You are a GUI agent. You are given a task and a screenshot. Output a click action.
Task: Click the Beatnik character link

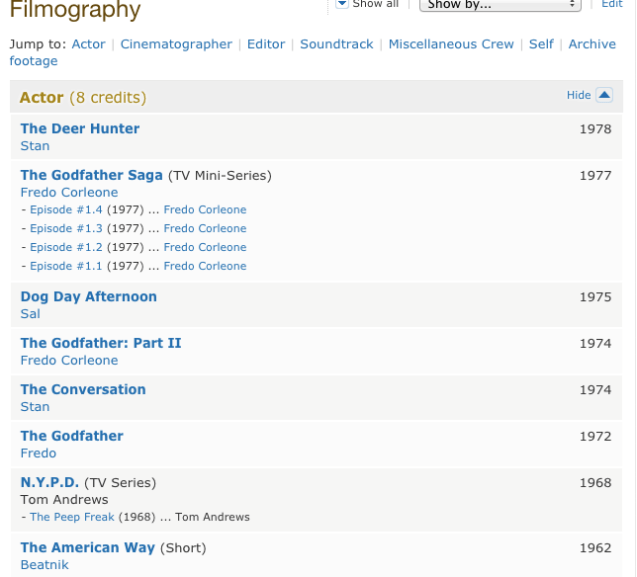click(45, 565)
